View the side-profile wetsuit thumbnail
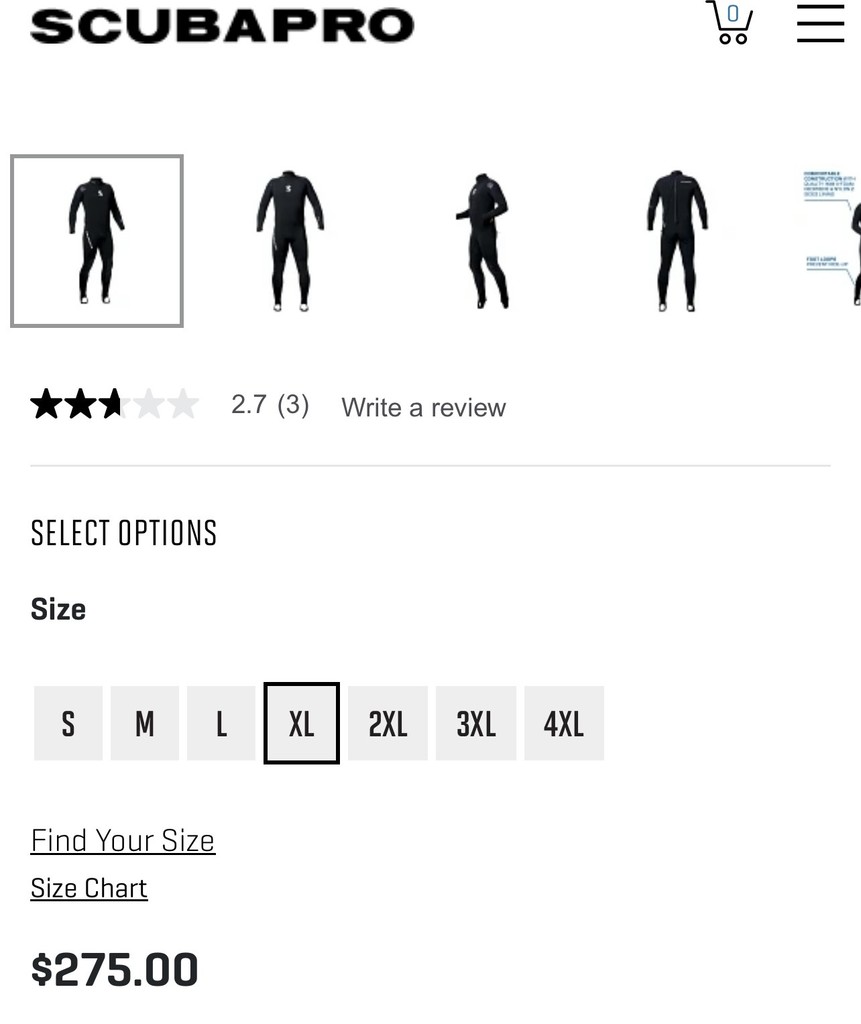 483,241
